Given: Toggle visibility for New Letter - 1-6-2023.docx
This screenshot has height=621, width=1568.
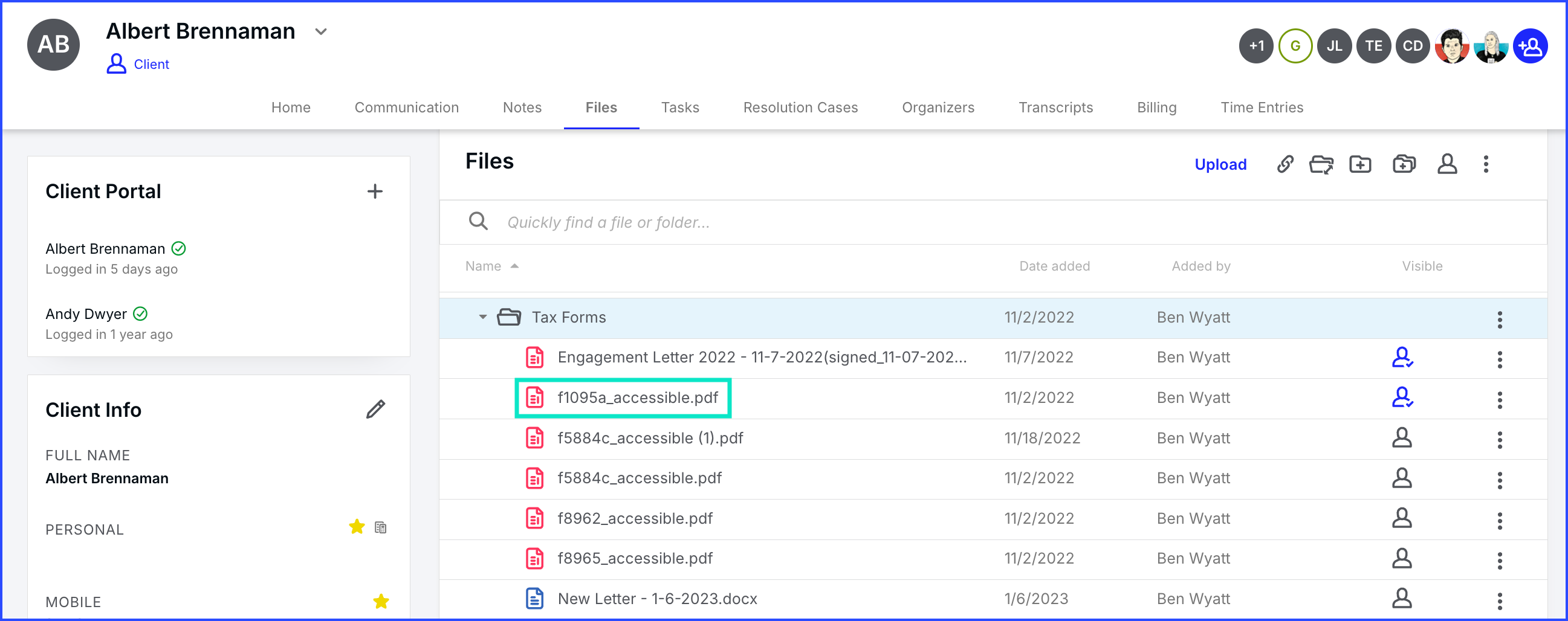Looking at the screenshot, I should click(x=1401, y=598).
